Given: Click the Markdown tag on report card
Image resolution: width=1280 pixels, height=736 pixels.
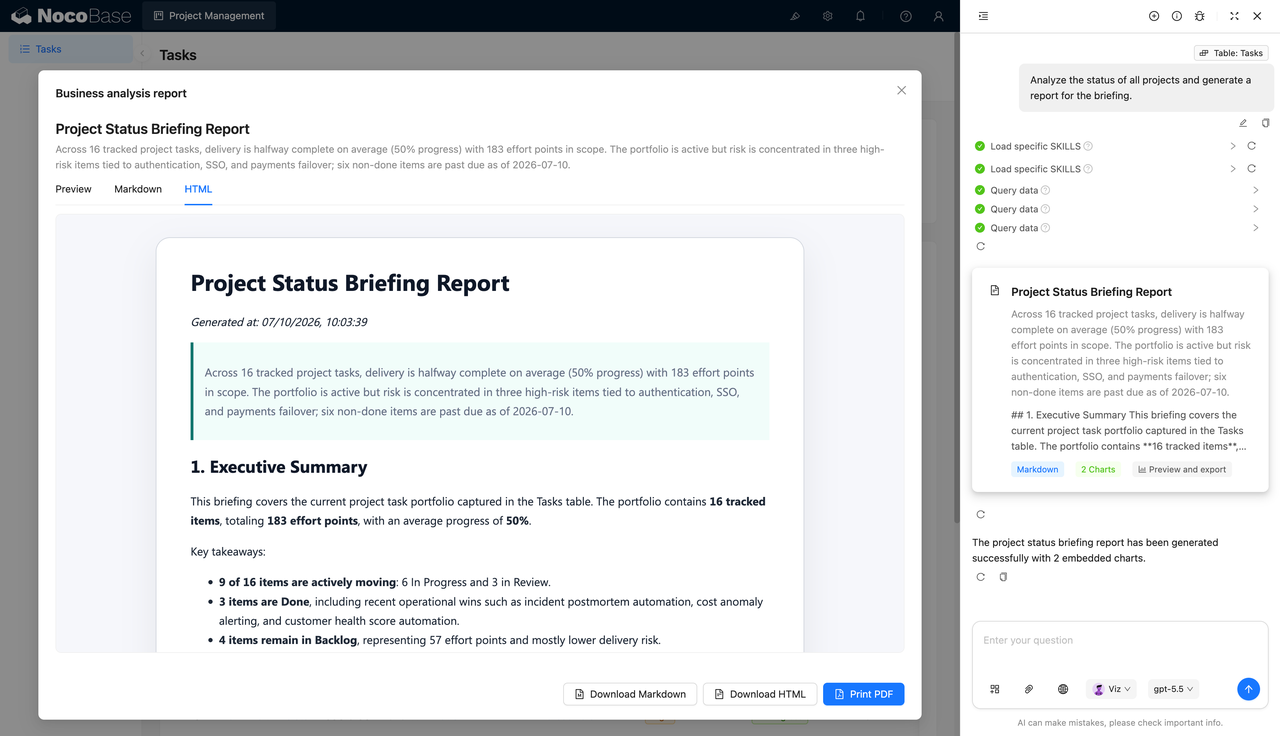Looking at the screenshot, I should tap(1037, 469).
